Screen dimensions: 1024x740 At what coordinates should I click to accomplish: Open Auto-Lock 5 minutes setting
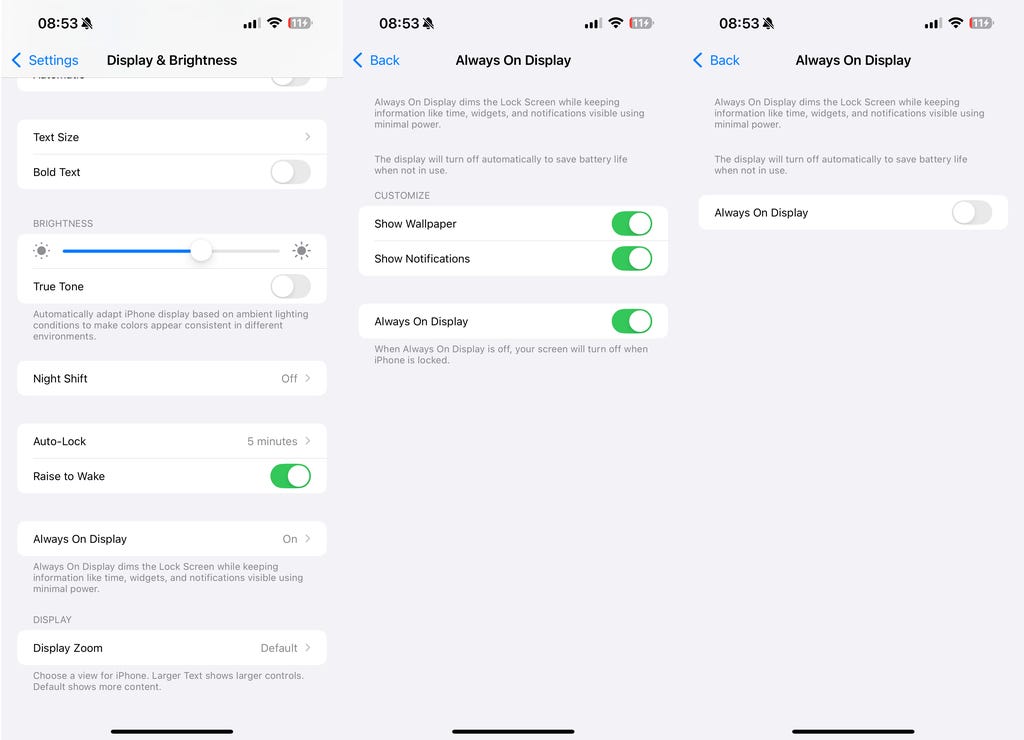point(172,442)
